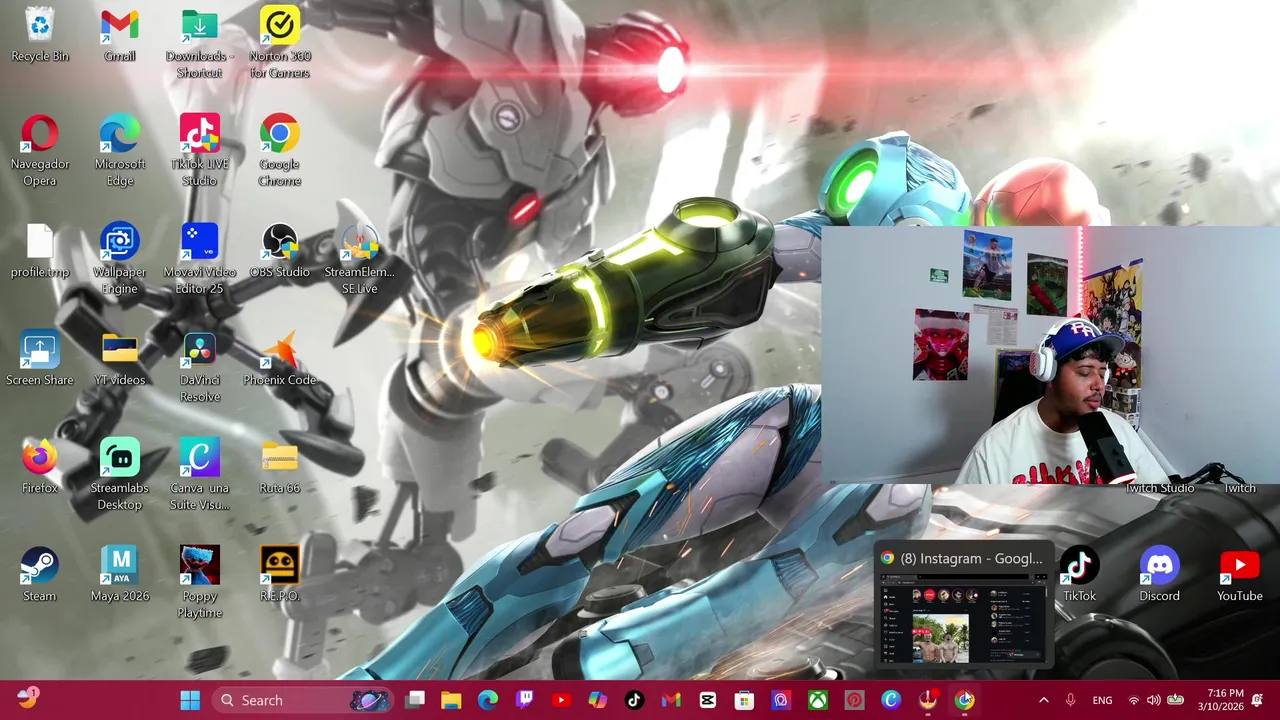Open the Canva desktop shortcut
Image resolution: width=1280 pixels, height=720 pixels.
click(x=200, y=475)
